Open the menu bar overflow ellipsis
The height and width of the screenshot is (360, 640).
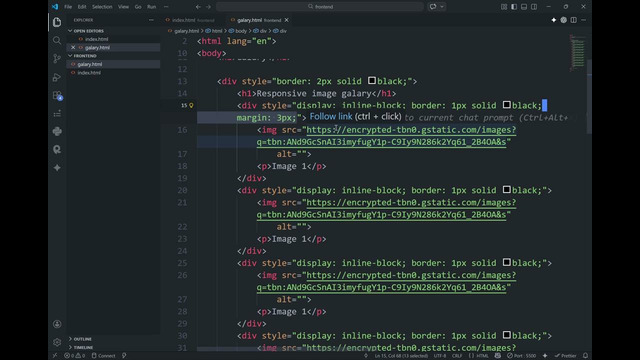[x=166, y=7]
